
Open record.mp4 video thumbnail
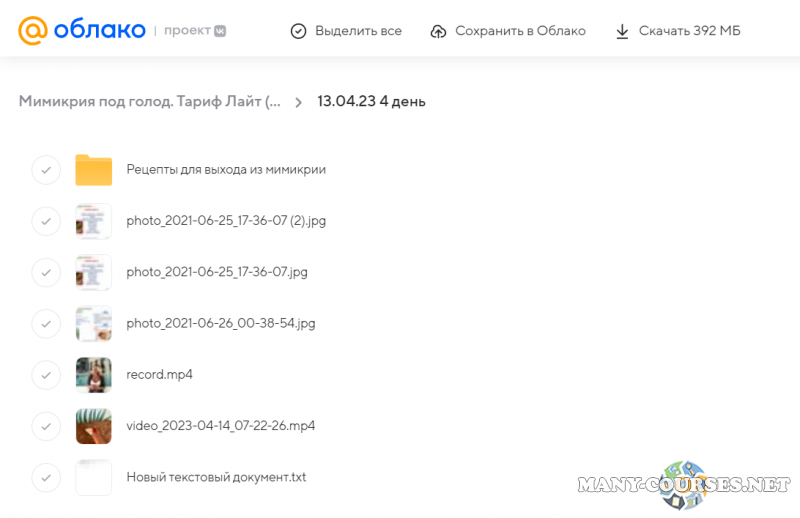pos(93,375)
